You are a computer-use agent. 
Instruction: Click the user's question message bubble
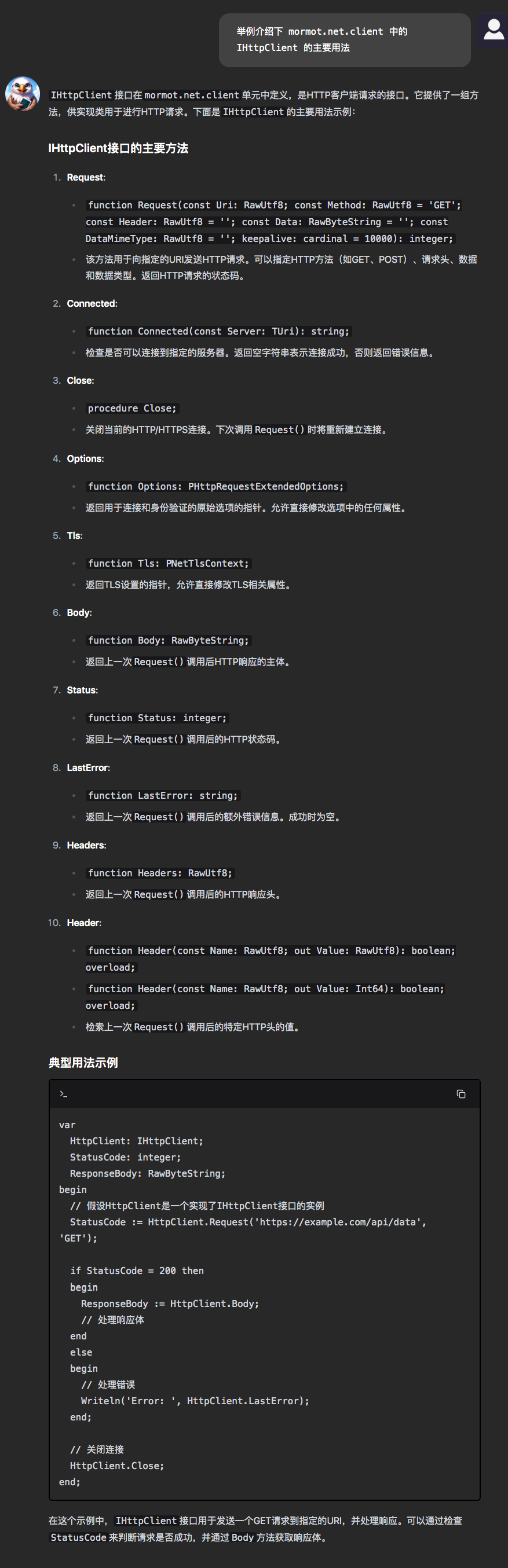click(344, 39)
